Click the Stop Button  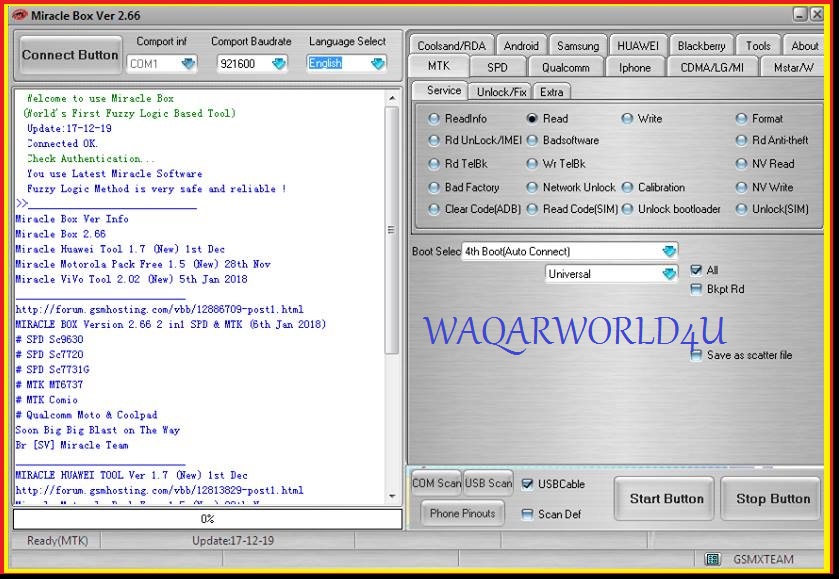773,499
